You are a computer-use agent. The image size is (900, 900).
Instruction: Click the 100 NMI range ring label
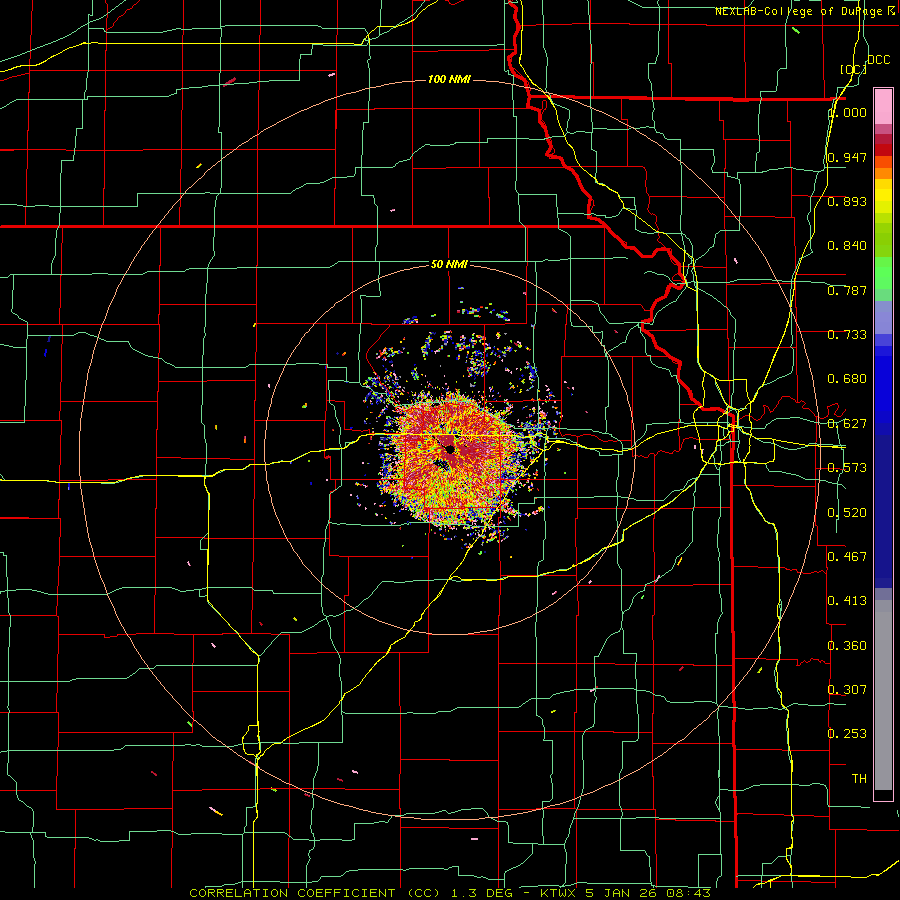[449, 79]
